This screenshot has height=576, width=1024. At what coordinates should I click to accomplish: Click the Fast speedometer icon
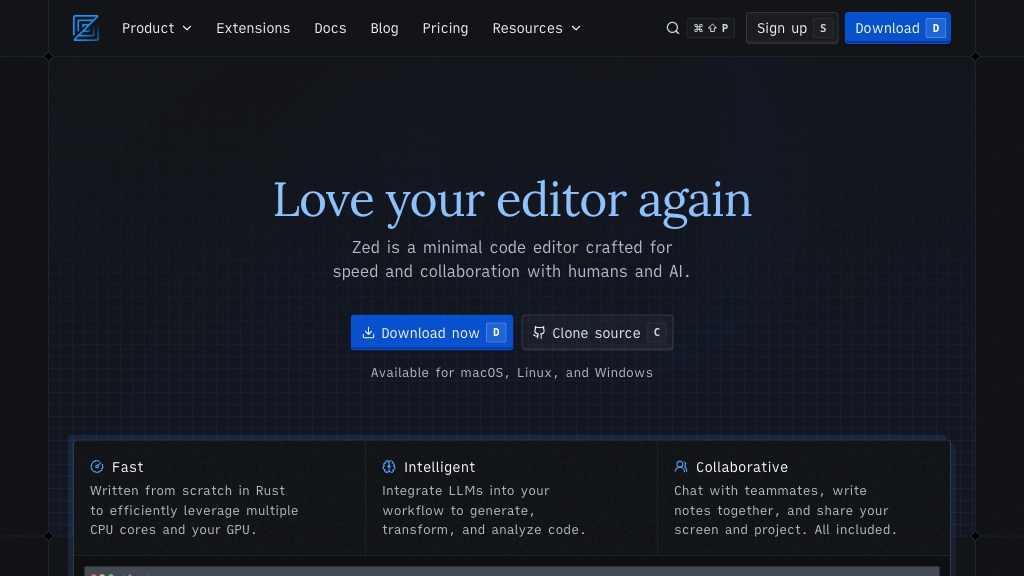click(x=97, y=467)
